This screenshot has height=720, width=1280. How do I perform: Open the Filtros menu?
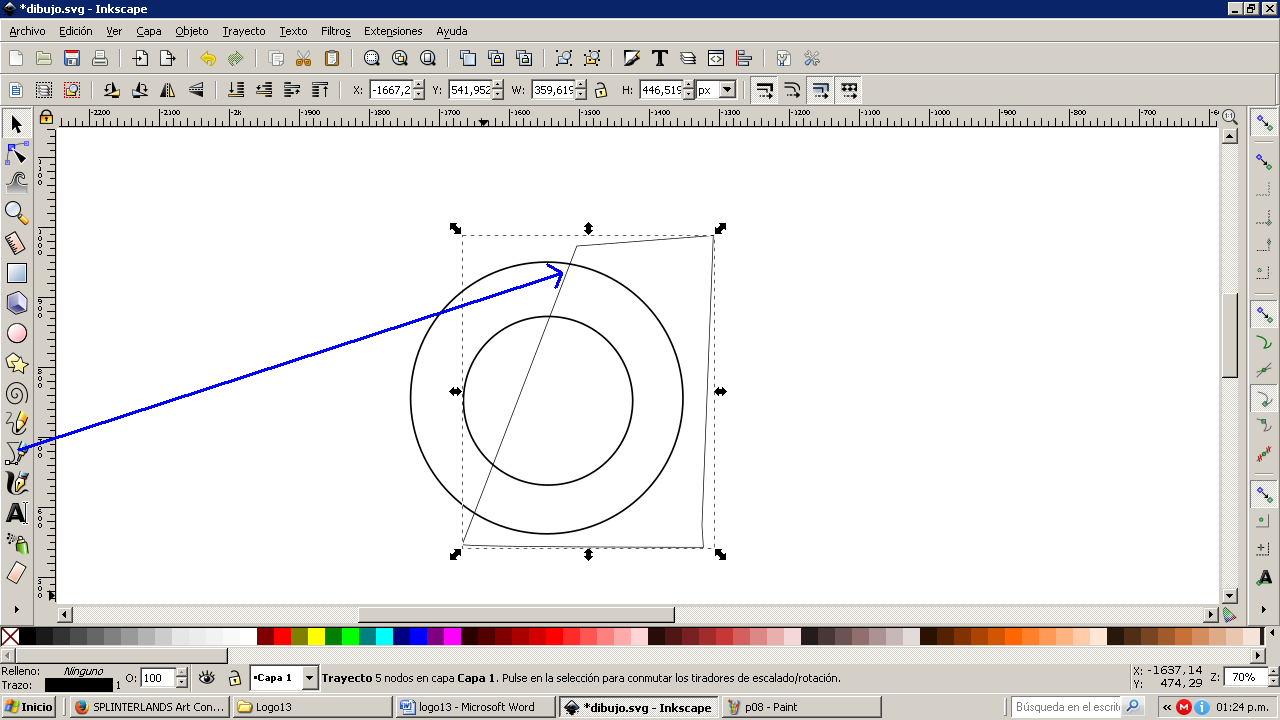coord(335,31)
